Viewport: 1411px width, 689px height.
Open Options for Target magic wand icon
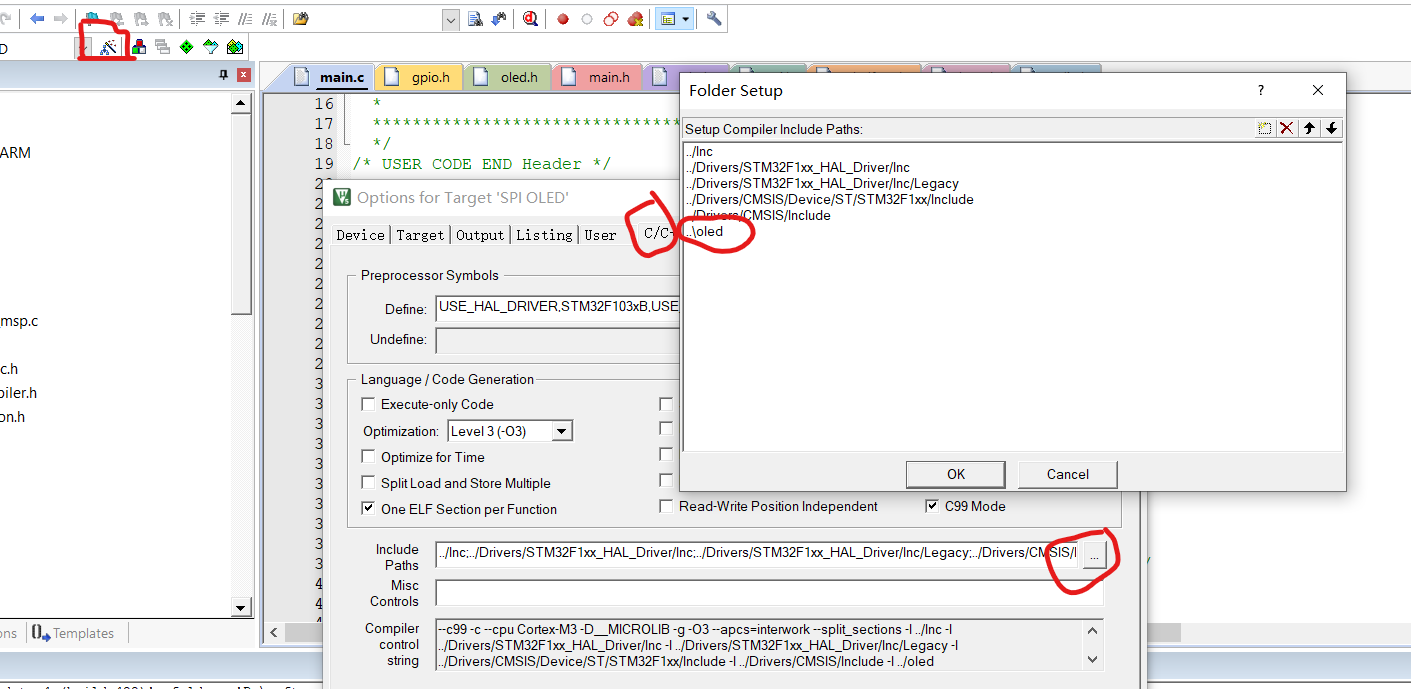coord(109,47)
